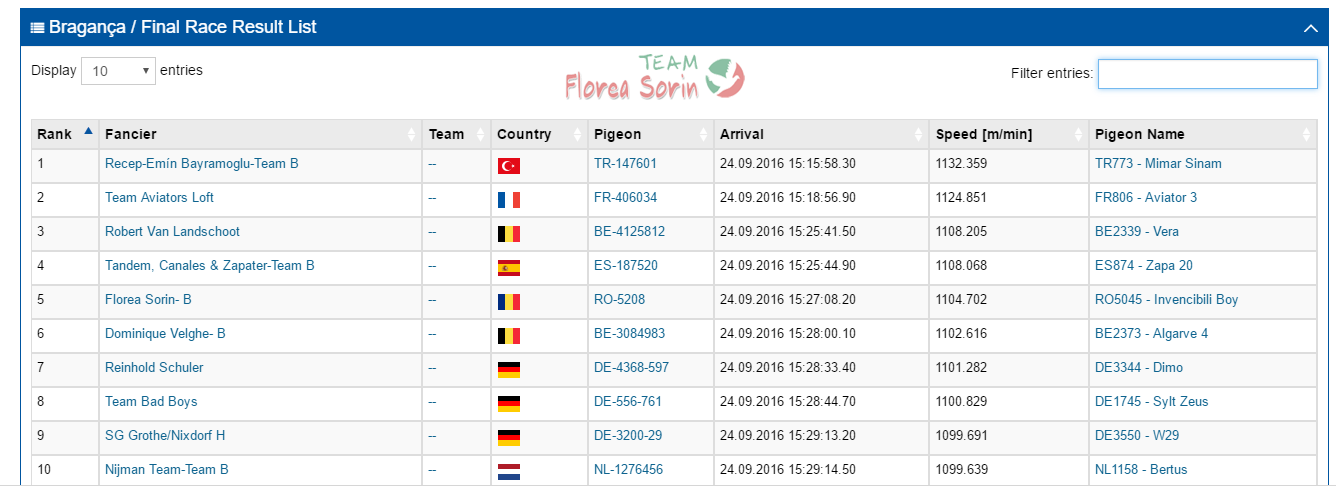The height and width of the screenshot is (486, 1336).
Task: Open pigeon name RO5045 - Invencibili Boy
Action: point(1166,299)
